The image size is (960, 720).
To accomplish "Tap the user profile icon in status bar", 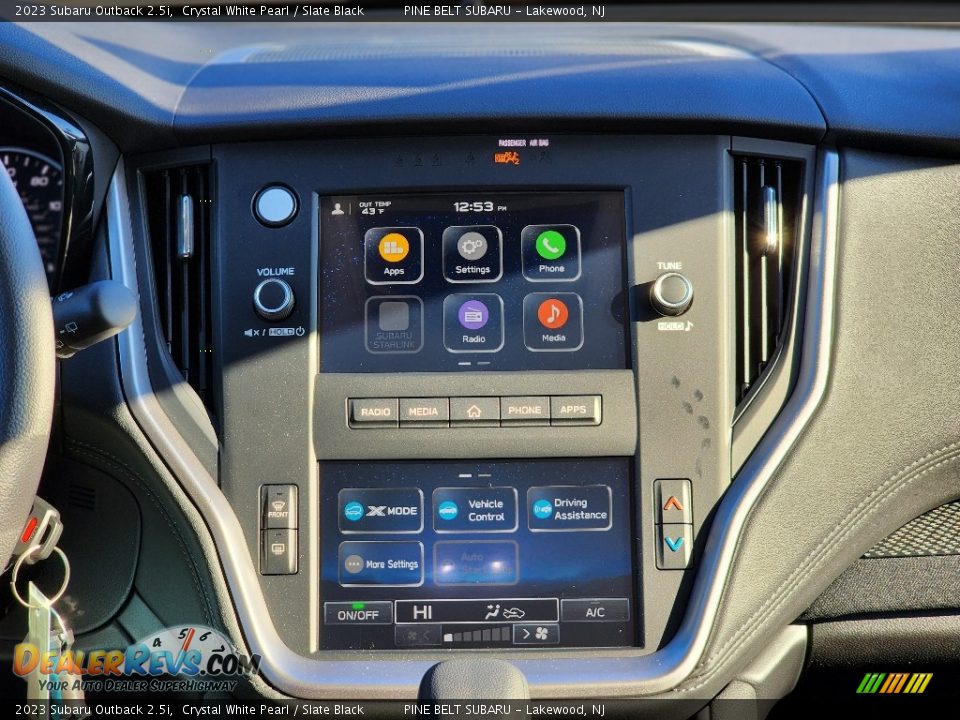I will pos(337,209).
